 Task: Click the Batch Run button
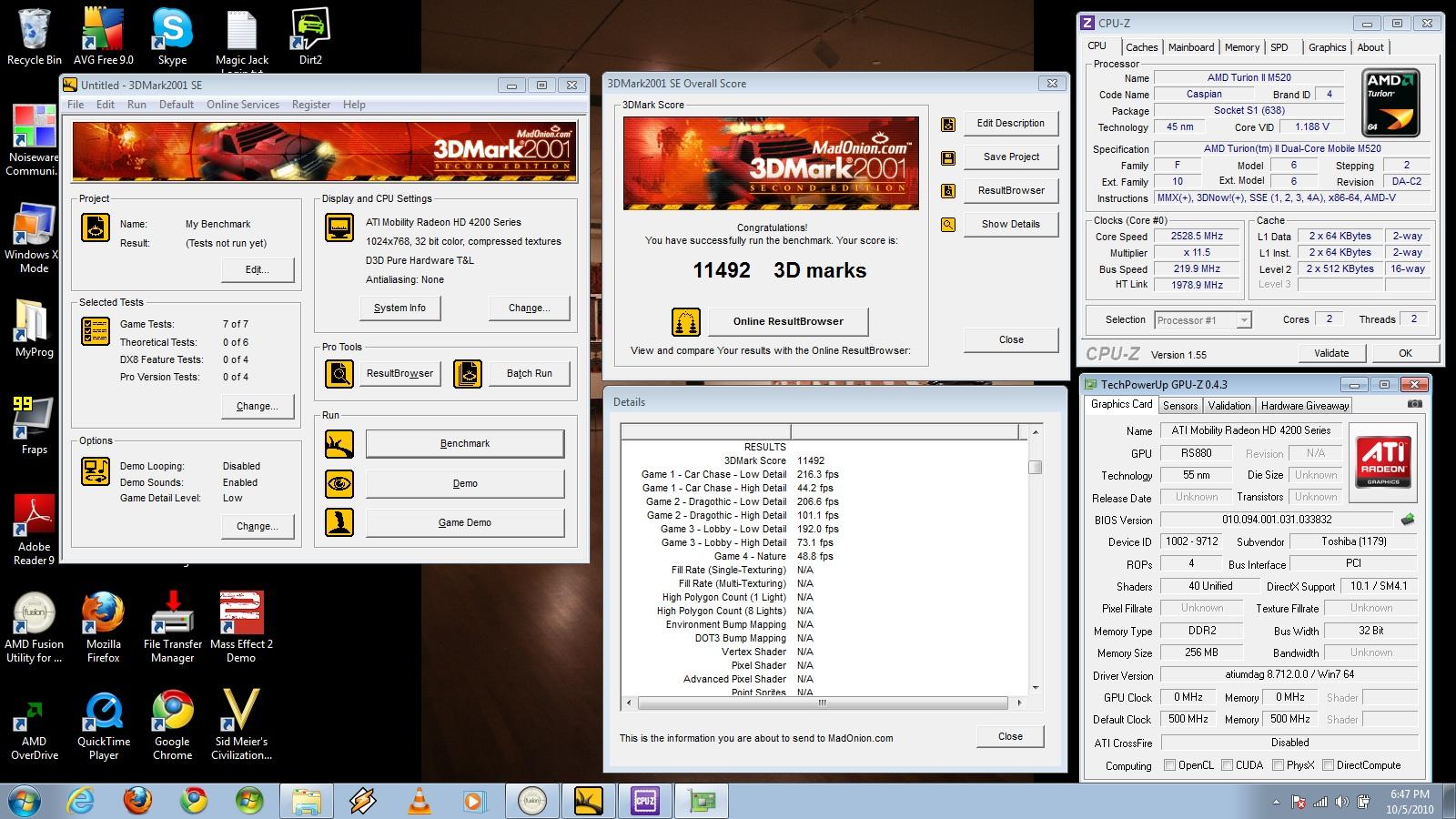(530, 373)
